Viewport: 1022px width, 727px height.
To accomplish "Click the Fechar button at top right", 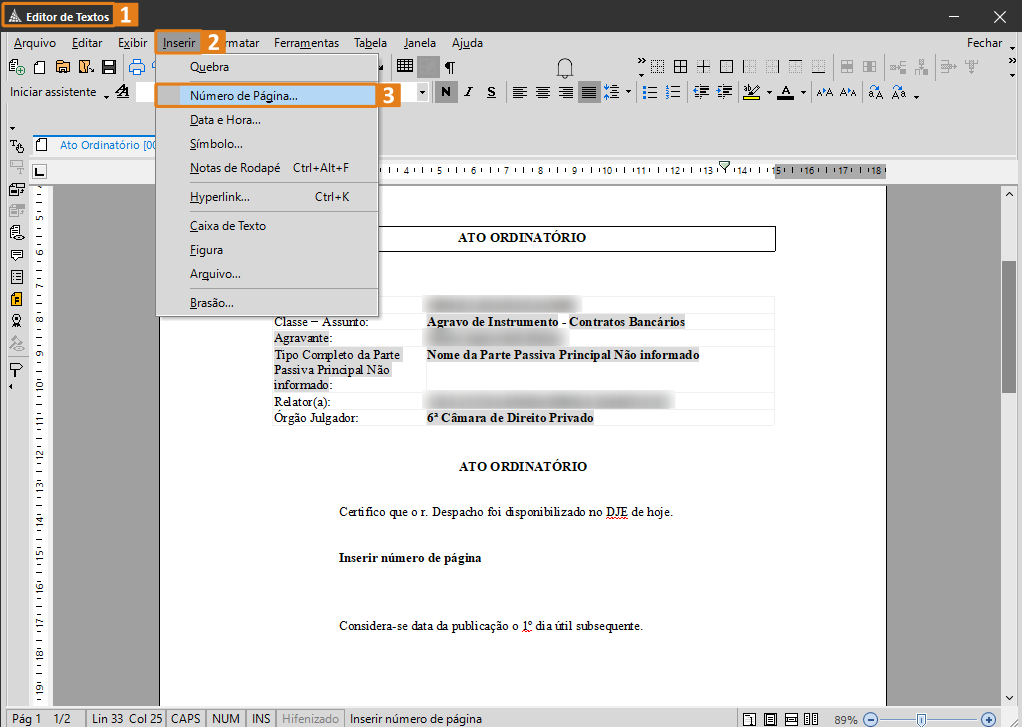I will coord(984,43).
